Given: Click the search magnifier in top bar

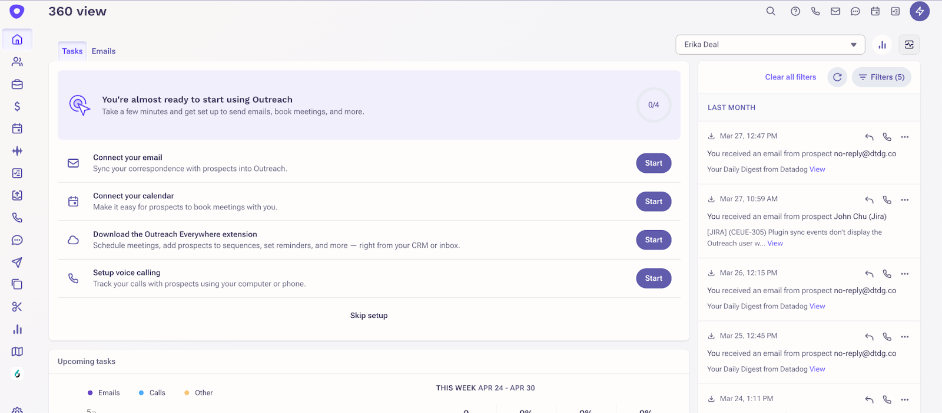Looking at the screenshot, I should pyautogui.click(x=771, y=11).
